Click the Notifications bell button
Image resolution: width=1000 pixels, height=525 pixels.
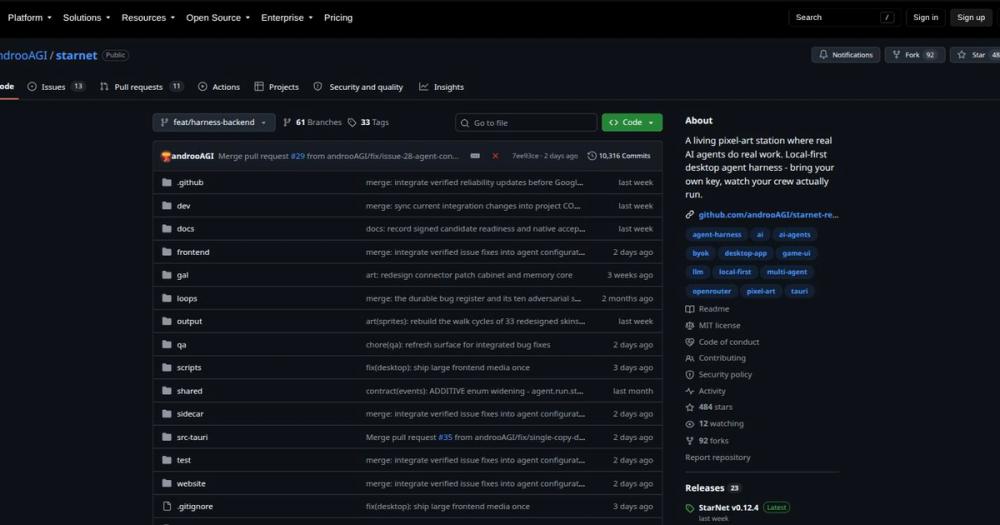coord(846,55)
